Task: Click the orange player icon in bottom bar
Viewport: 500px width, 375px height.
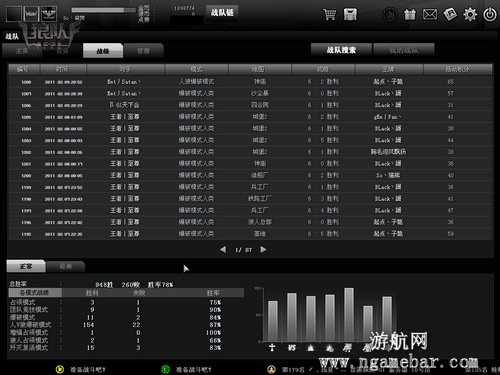Action: tap(271, 369)
